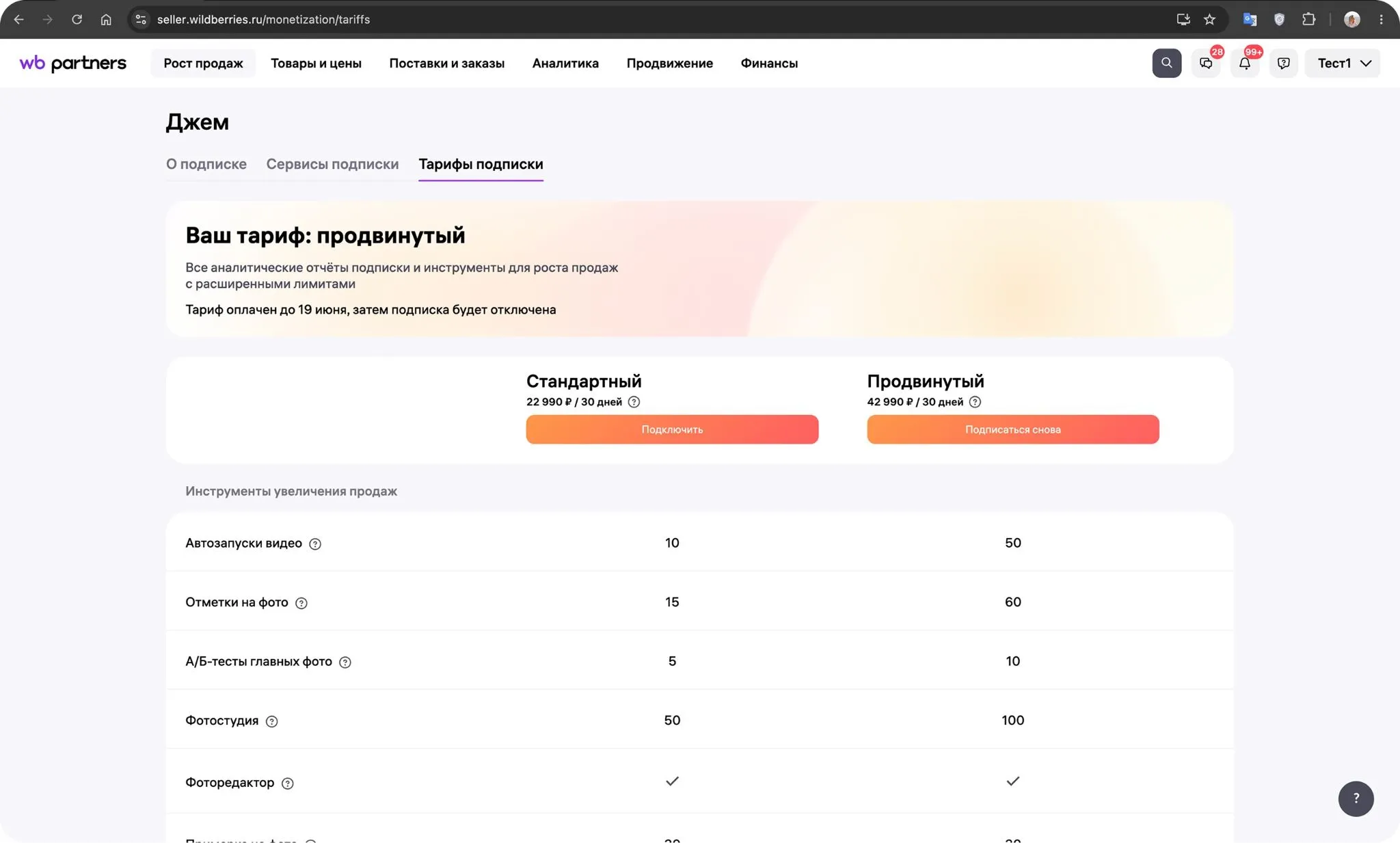Image resolution: width=1400 pixels, height=843 pixels.
Task: Click the wb partners logo
Action: tap(72, 63)
